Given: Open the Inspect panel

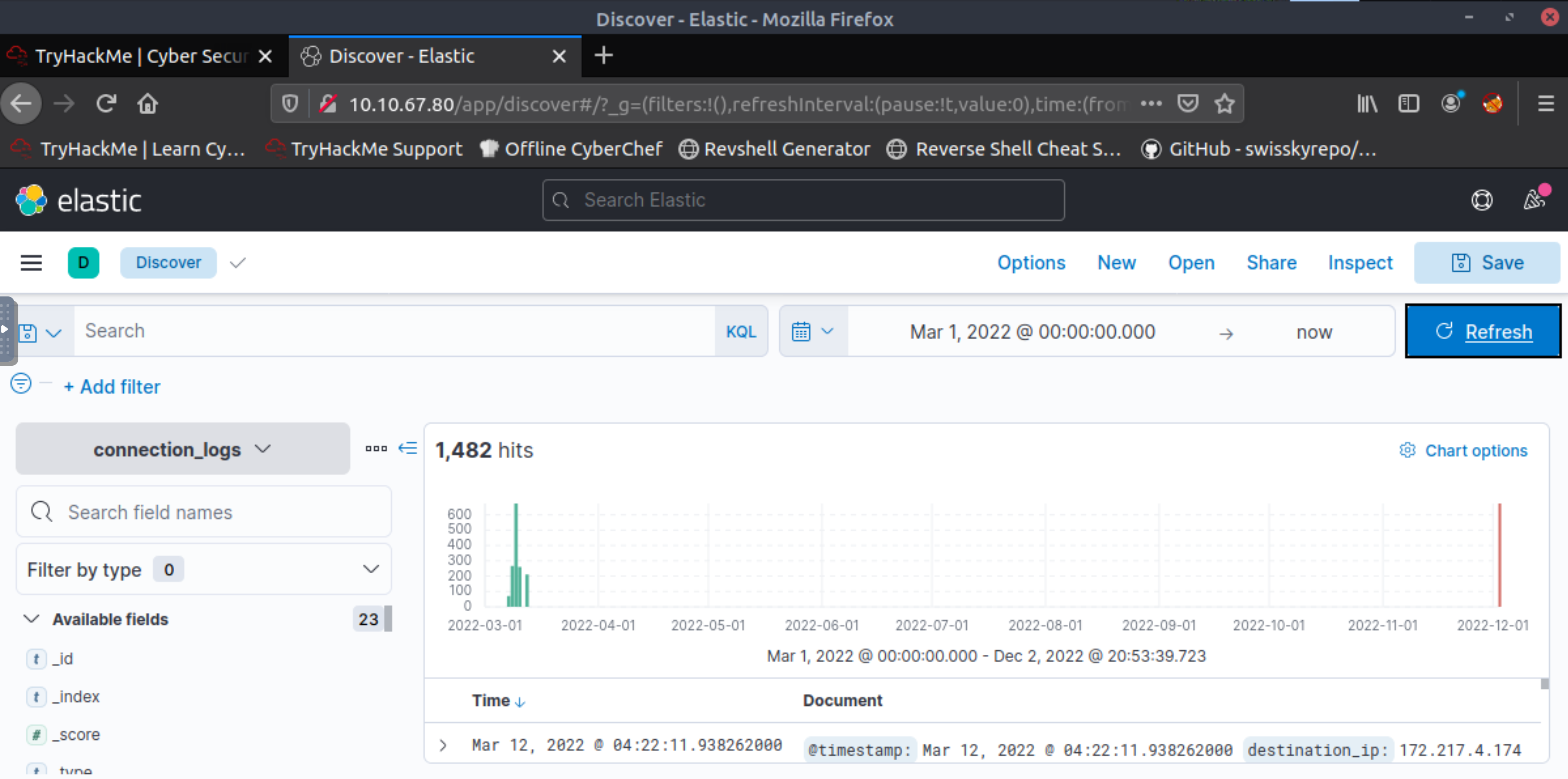Looking at the screenshot, I should [1360, 262].
